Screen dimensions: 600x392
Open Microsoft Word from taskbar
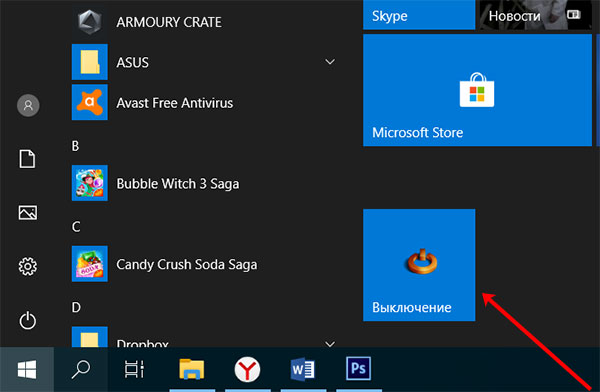pos(303,369)
